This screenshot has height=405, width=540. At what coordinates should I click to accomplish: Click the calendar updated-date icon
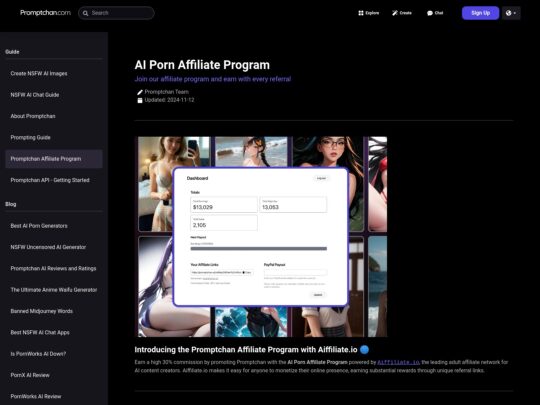coord(140,100)
